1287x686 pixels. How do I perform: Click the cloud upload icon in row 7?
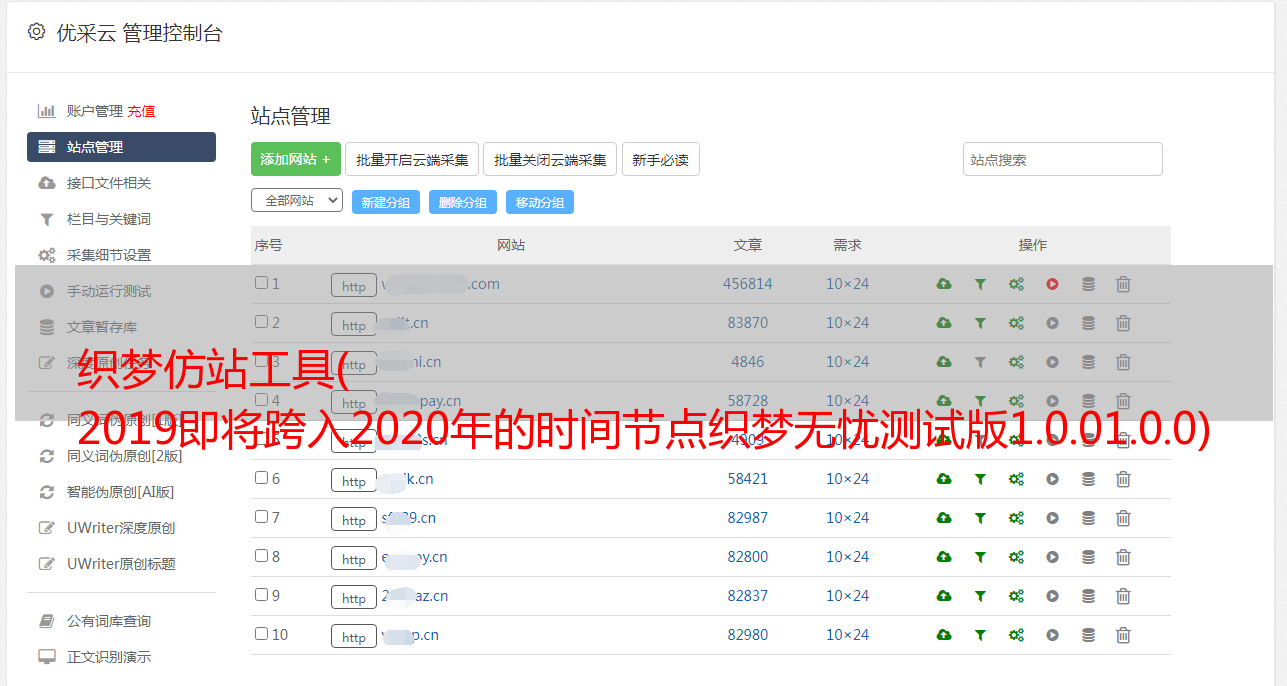[944, 518]
